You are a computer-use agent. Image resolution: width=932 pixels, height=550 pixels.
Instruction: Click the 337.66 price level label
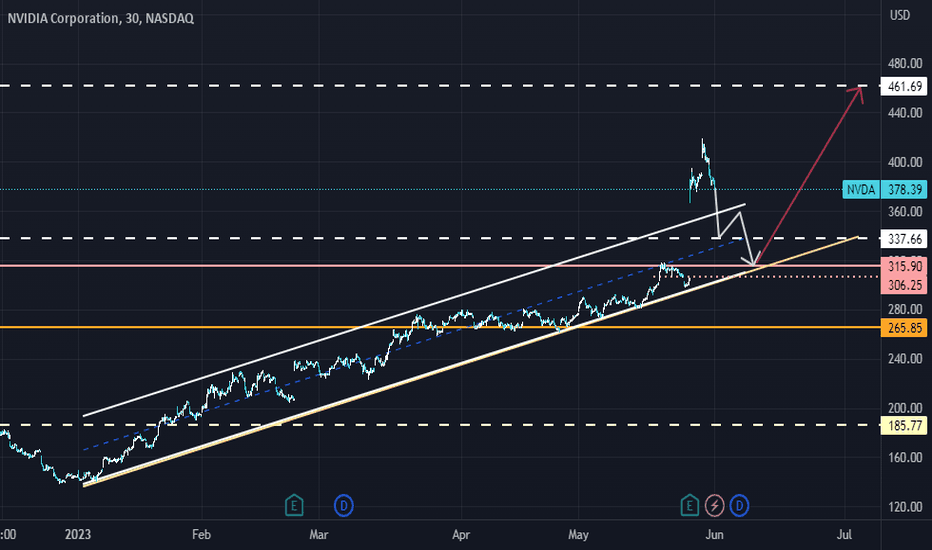tap(903, 239)
